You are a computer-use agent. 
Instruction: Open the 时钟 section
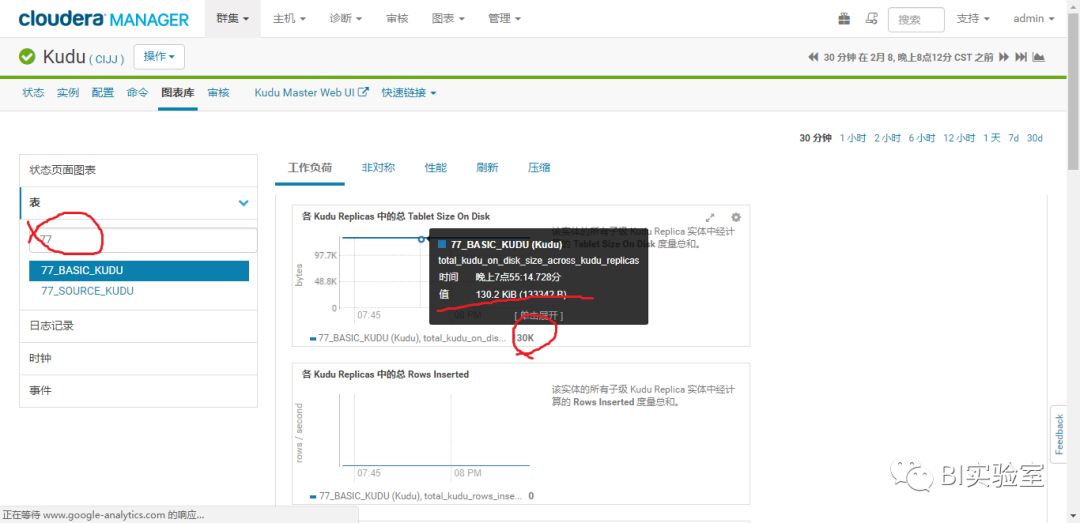click(138, 358)
